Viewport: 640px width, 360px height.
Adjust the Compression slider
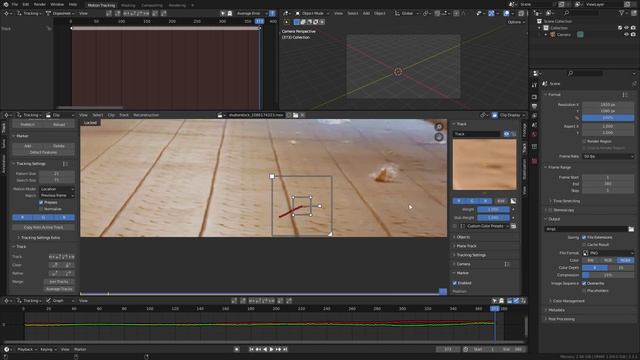(608, 275)
